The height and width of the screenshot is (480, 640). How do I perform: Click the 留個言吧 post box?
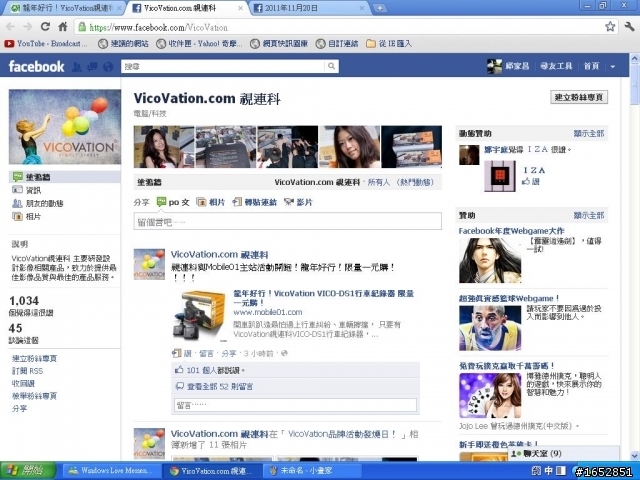coord(287,221)
